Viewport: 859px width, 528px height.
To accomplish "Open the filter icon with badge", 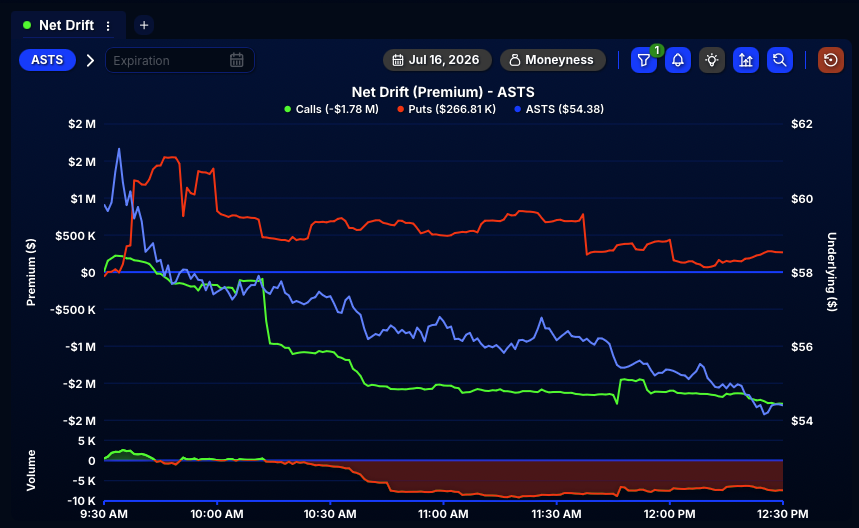I will [644, 60].
